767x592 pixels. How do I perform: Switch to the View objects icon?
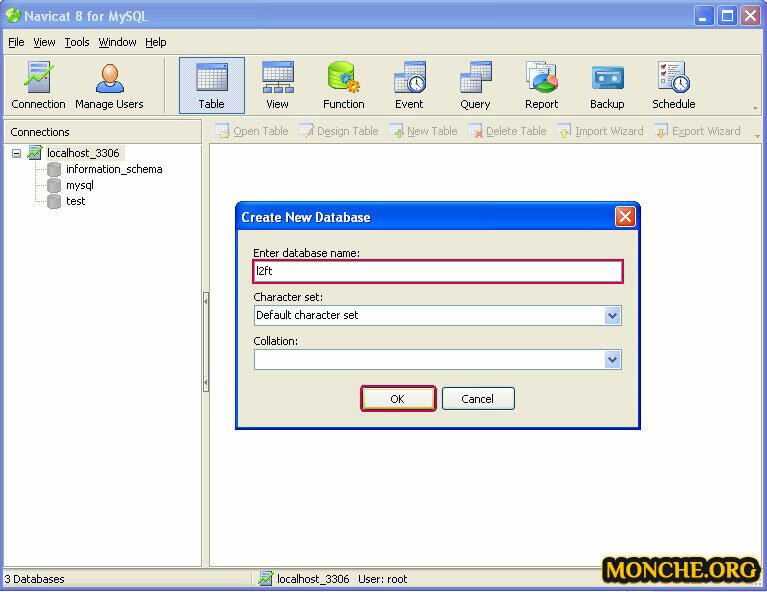(x=277, y=85)
